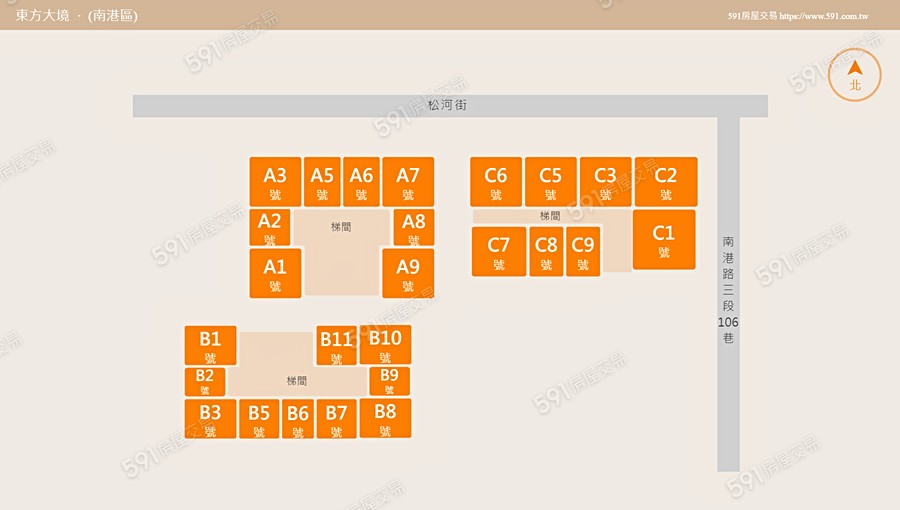
Task: Choose unit B8 on the plan
Action: [385, 418]
